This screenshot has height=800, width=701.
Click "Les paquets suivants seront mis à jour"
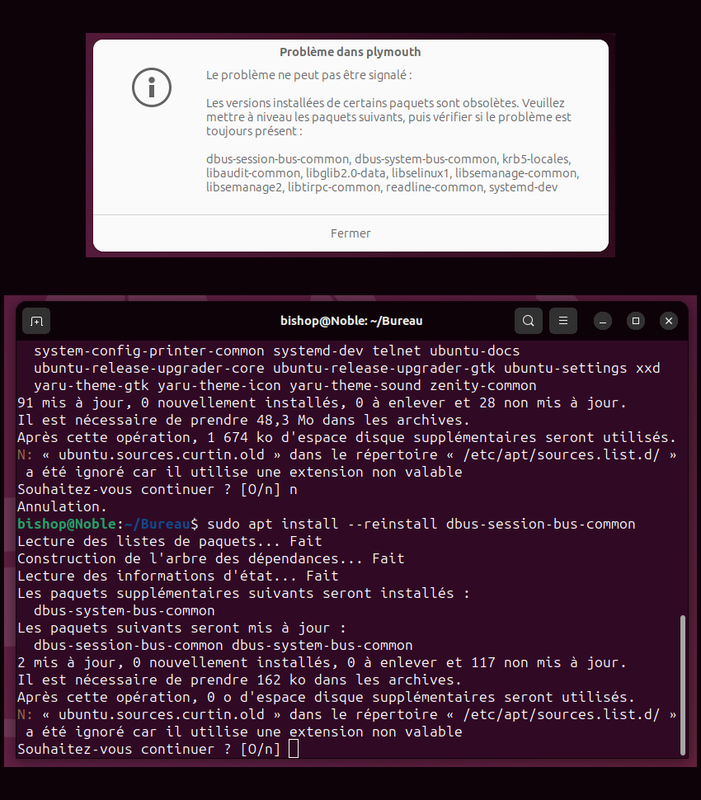pos(182,628)
